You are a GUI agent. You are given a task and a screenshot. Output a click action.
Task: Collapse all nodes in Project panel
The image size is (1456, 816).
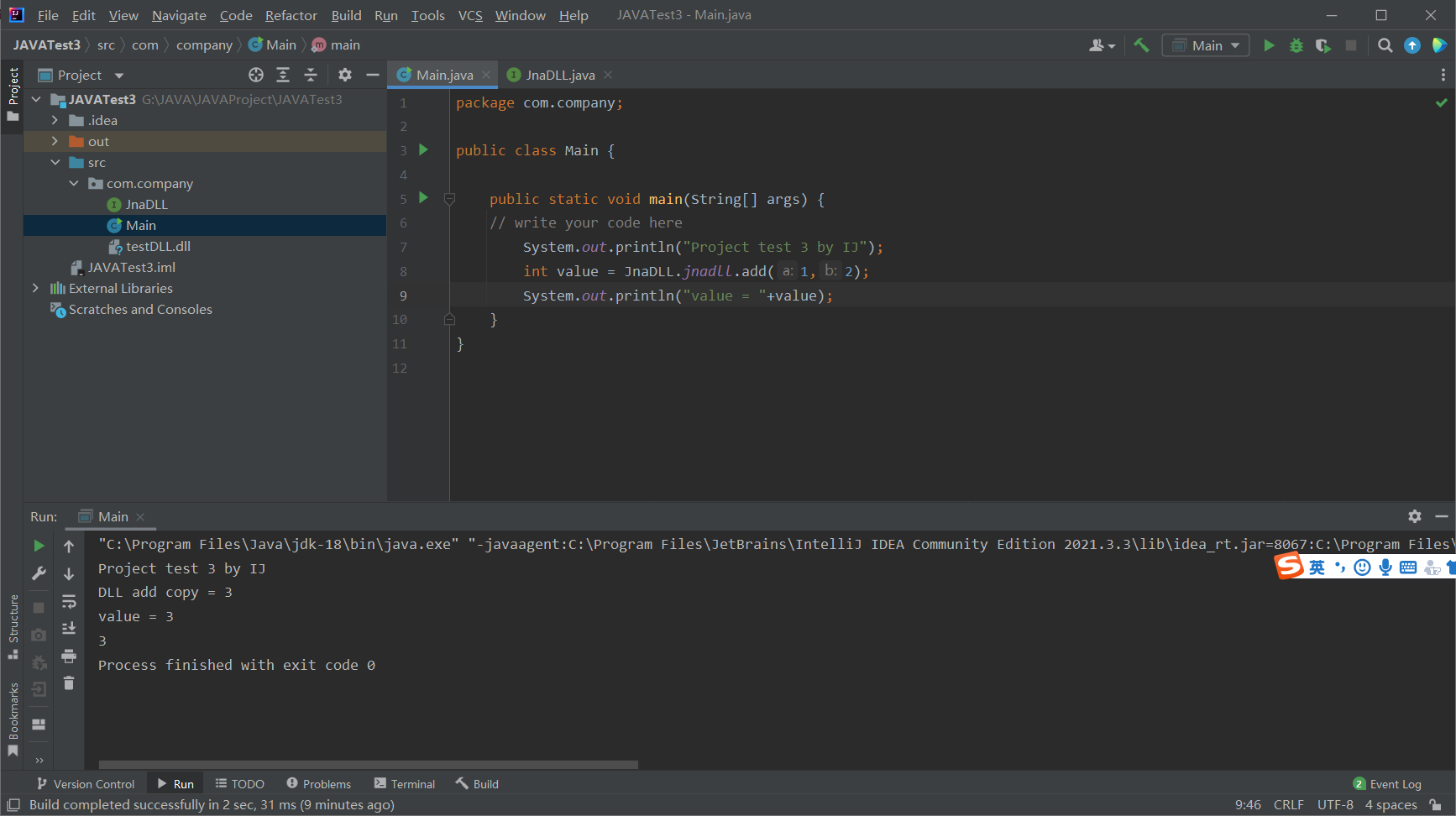point(311,75)
